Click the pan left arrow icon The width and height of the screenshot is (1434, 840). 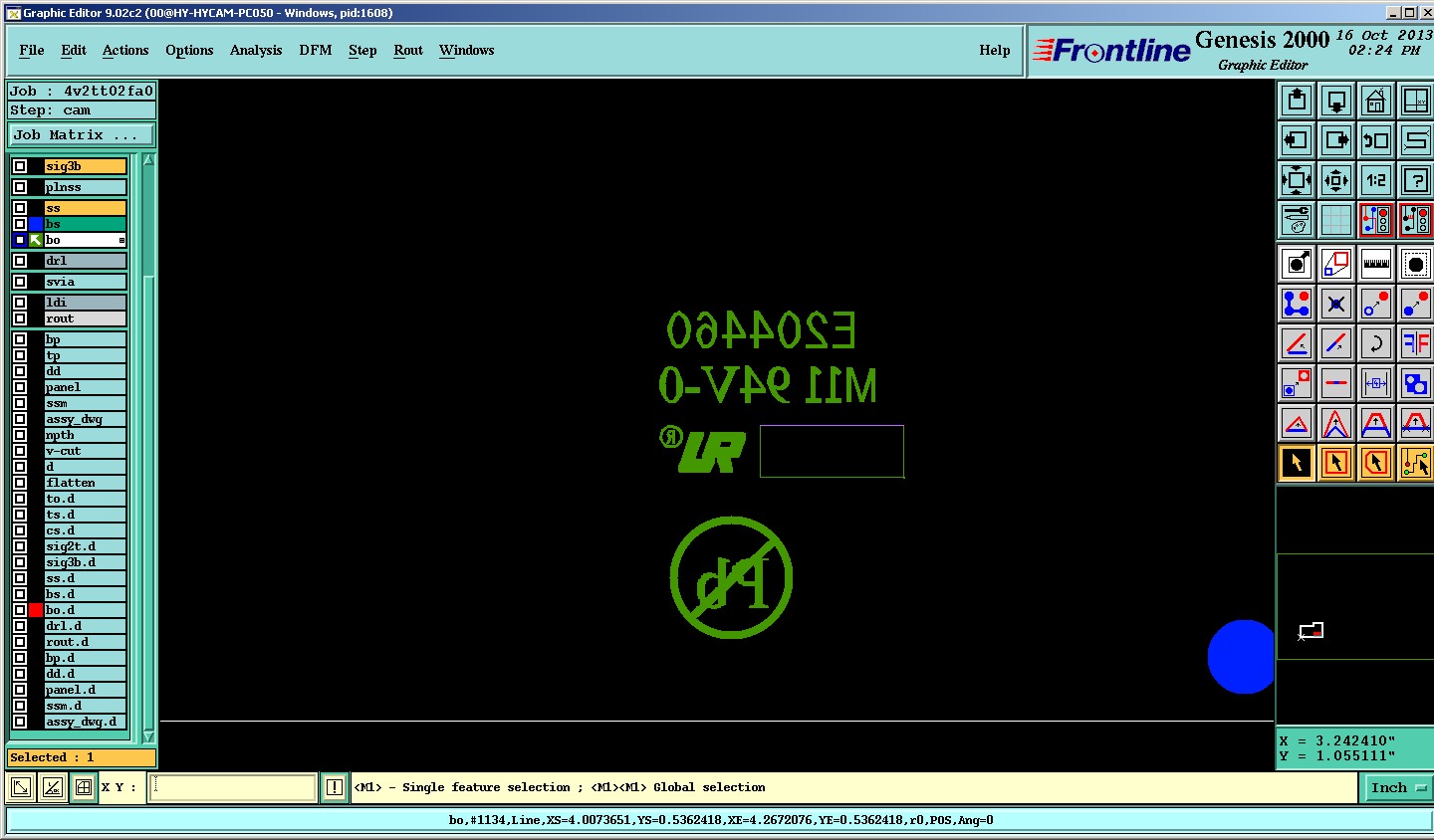point(1297,140)
